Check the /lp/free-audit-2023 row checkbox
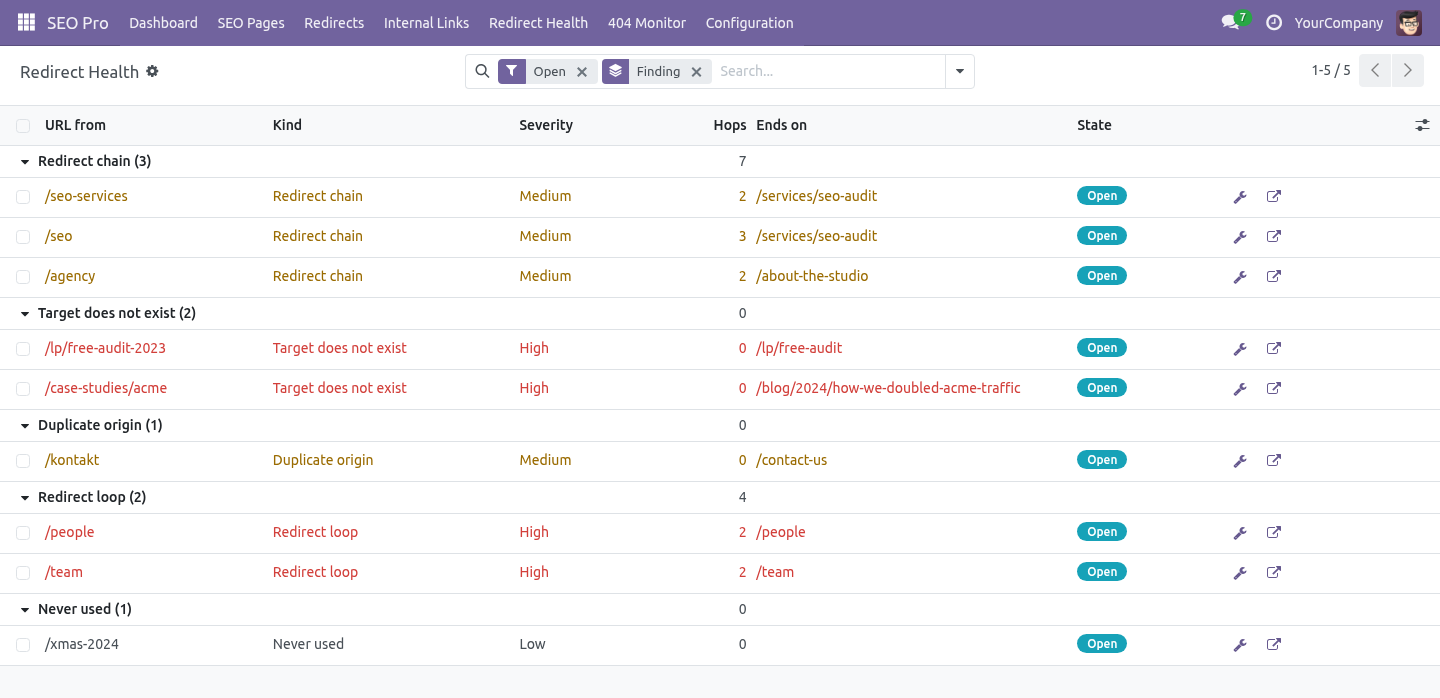The height and width of the screenshot is (698, 1440). tap(23, 349)
